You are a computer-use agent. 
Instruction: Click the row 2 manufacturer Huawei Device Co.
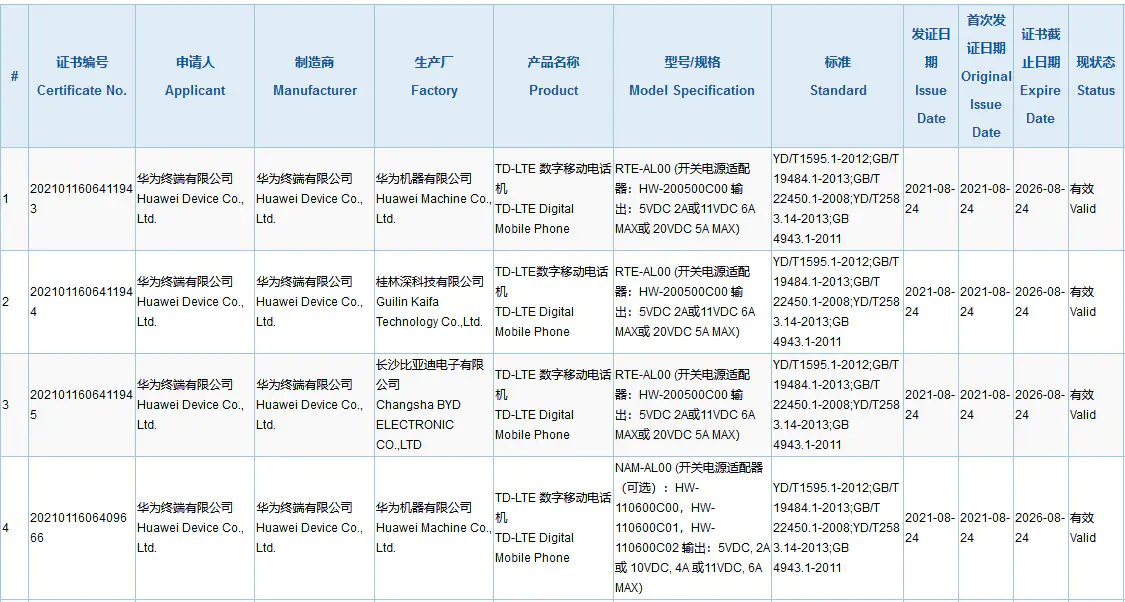314,302
